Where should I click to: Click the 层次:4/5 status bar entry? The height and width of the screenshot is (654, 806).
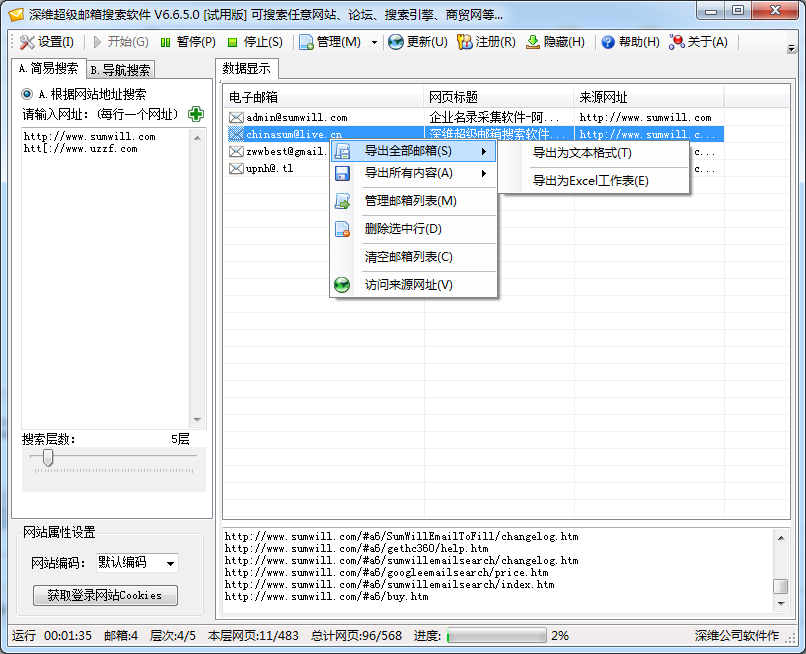click(173, 636)
